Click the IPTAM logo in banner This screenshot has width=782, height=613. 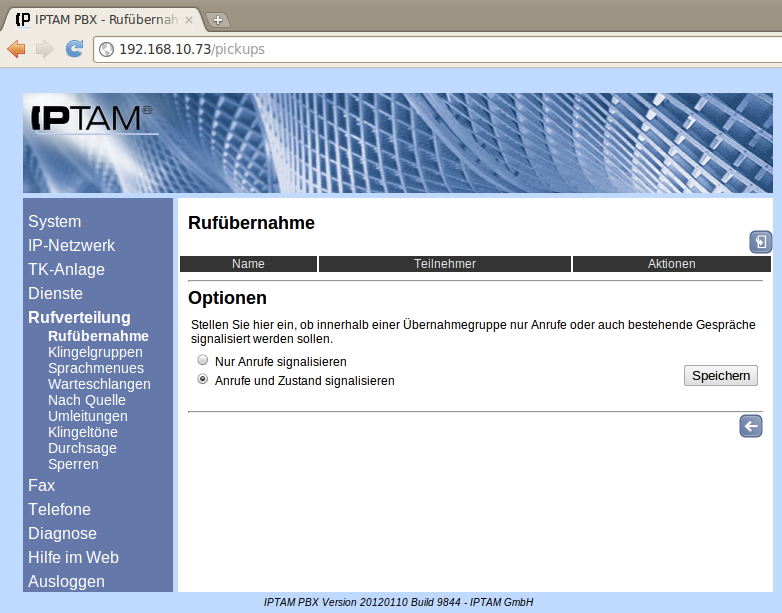pyautogui.click(x=91, y=118)
